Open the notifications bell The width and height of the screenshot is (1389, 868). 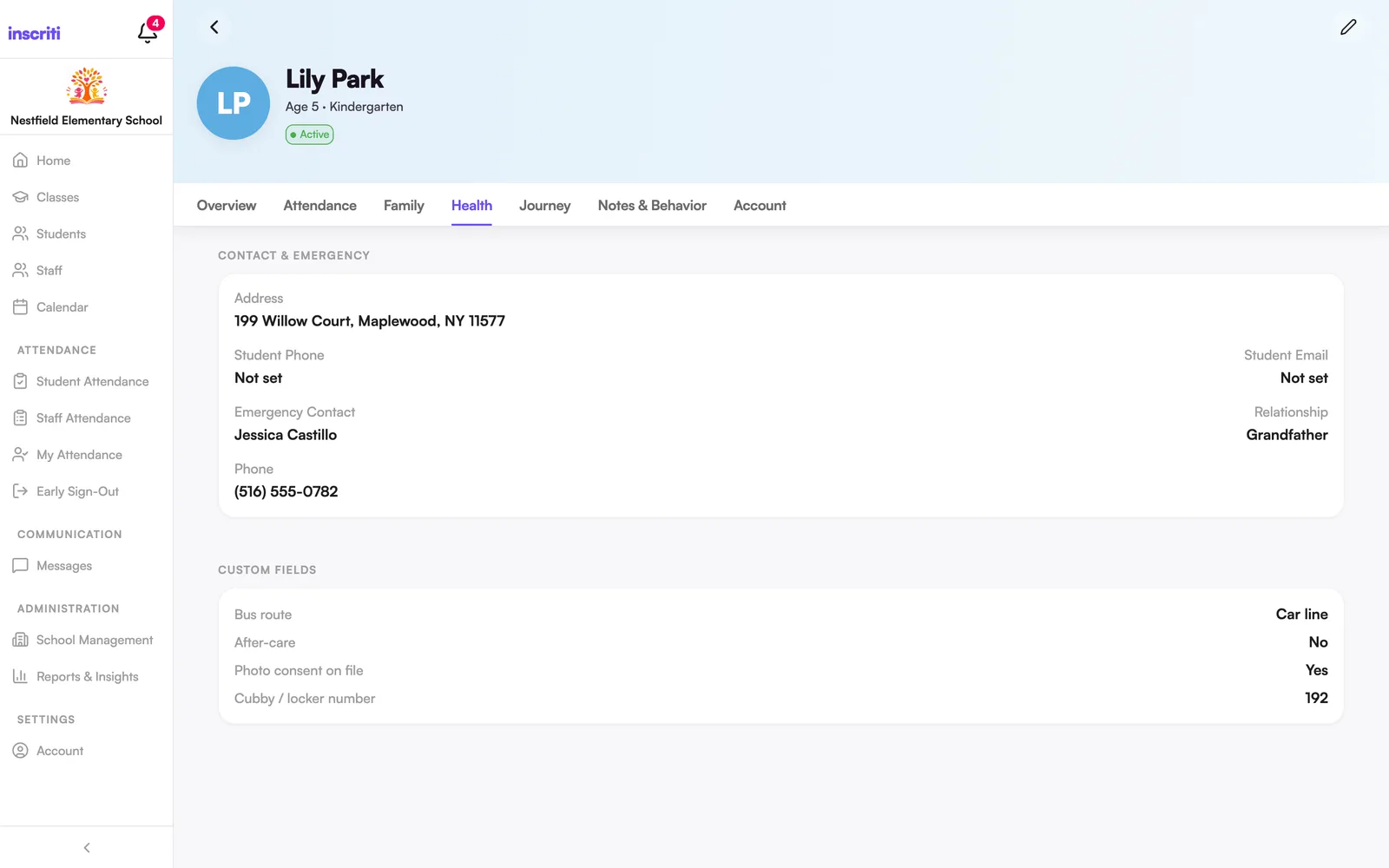[148, 33]
